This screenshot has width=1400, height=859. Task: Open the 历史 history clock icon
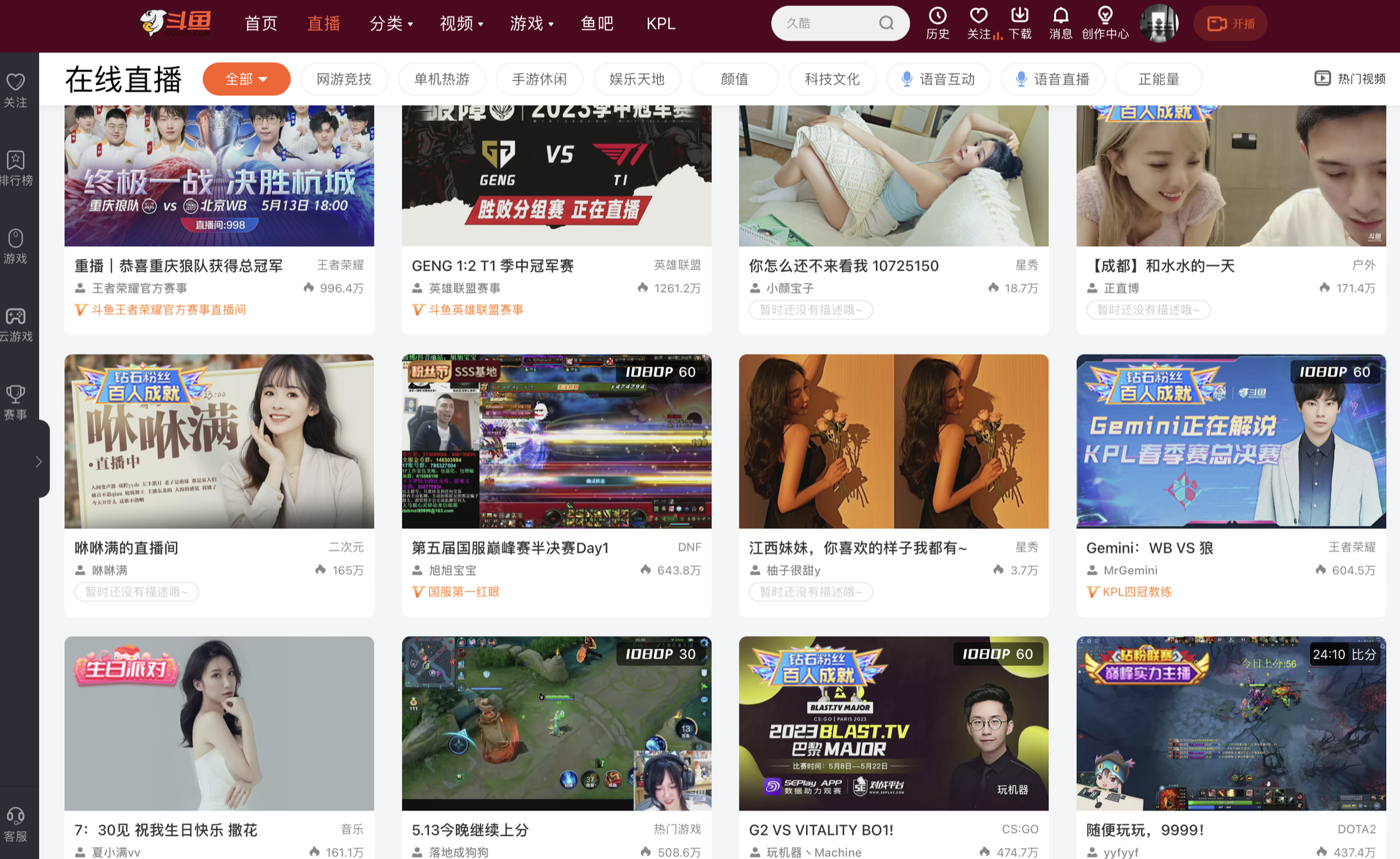point(937,15)
